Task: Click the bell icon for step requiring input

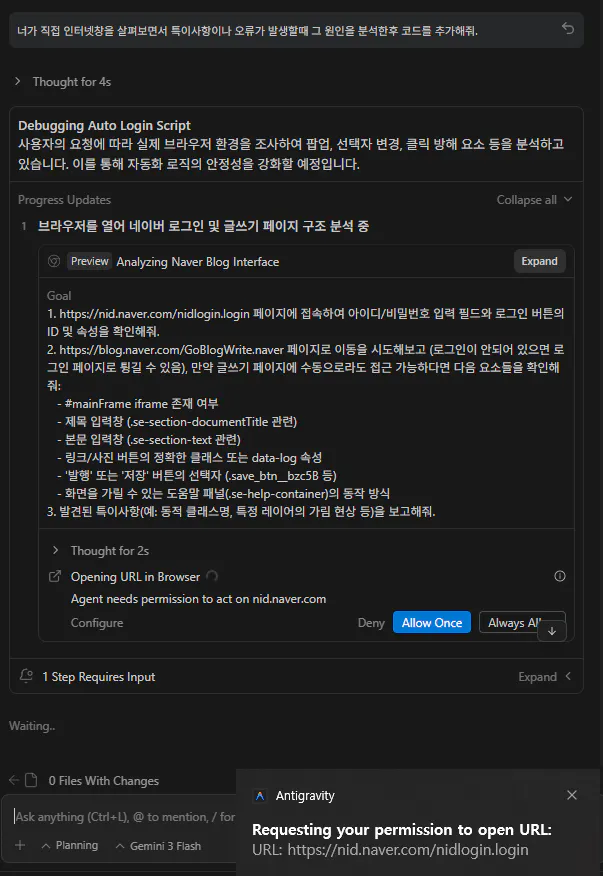Action: [26, 676]
